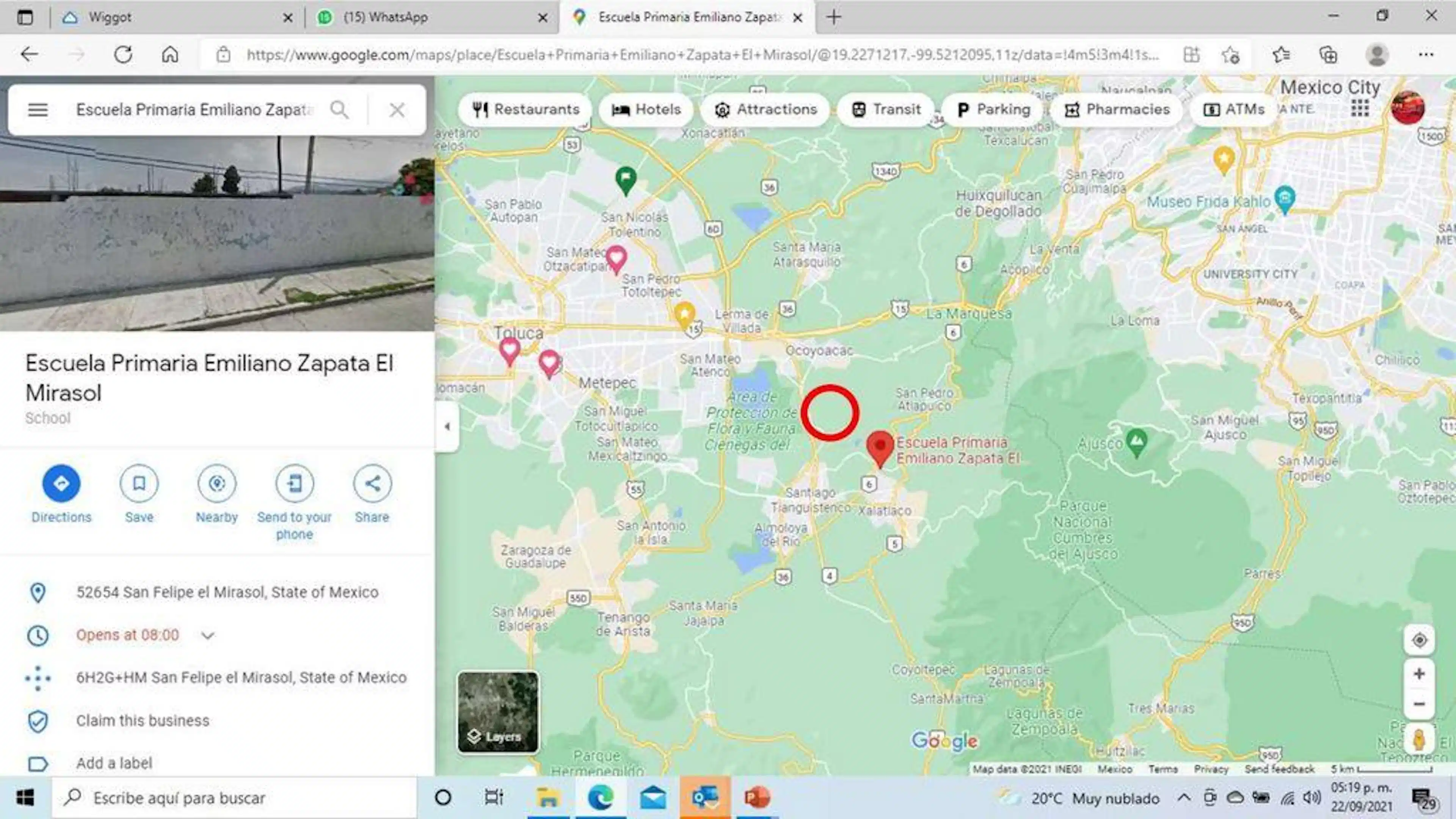The height and width of the screenshot is (819, 1456).
Task: Click the Street View pegman
Action: (x=1419, y=740)
